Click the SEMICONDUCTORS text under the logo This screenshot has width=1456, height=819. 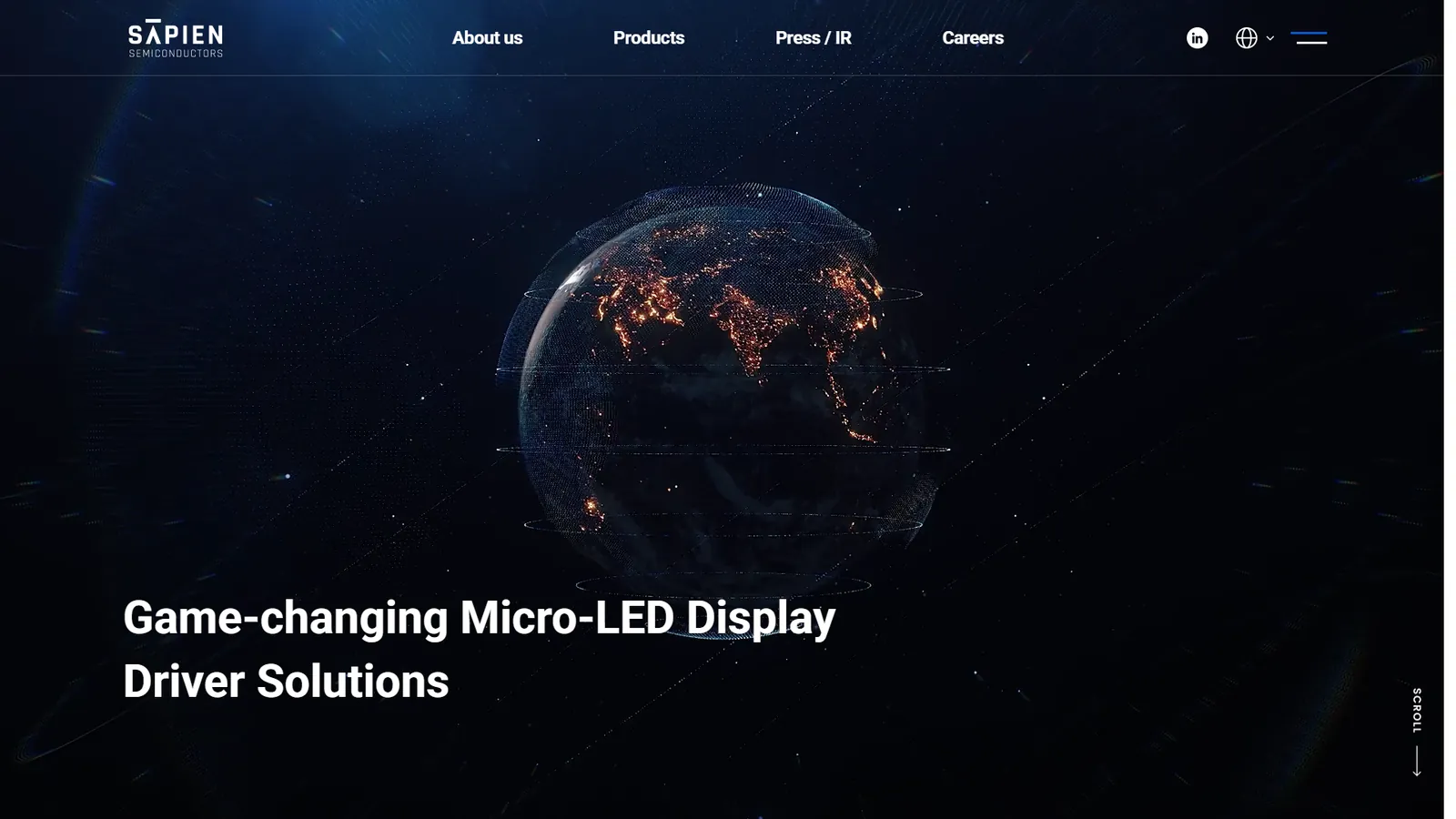(x=176, y=54)
